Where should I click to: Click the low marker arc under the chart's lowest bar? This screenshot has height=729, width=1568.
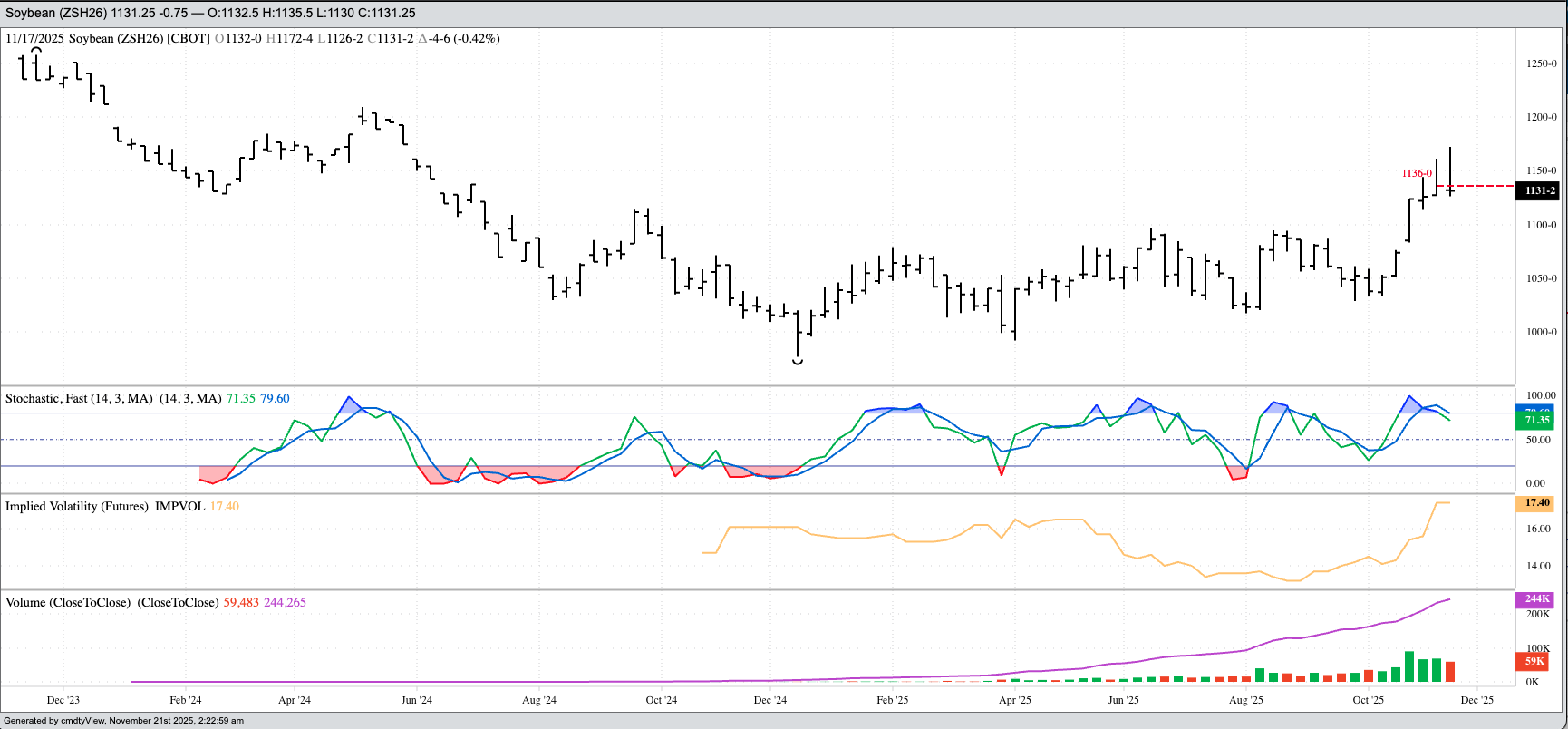tap(798, 362)
